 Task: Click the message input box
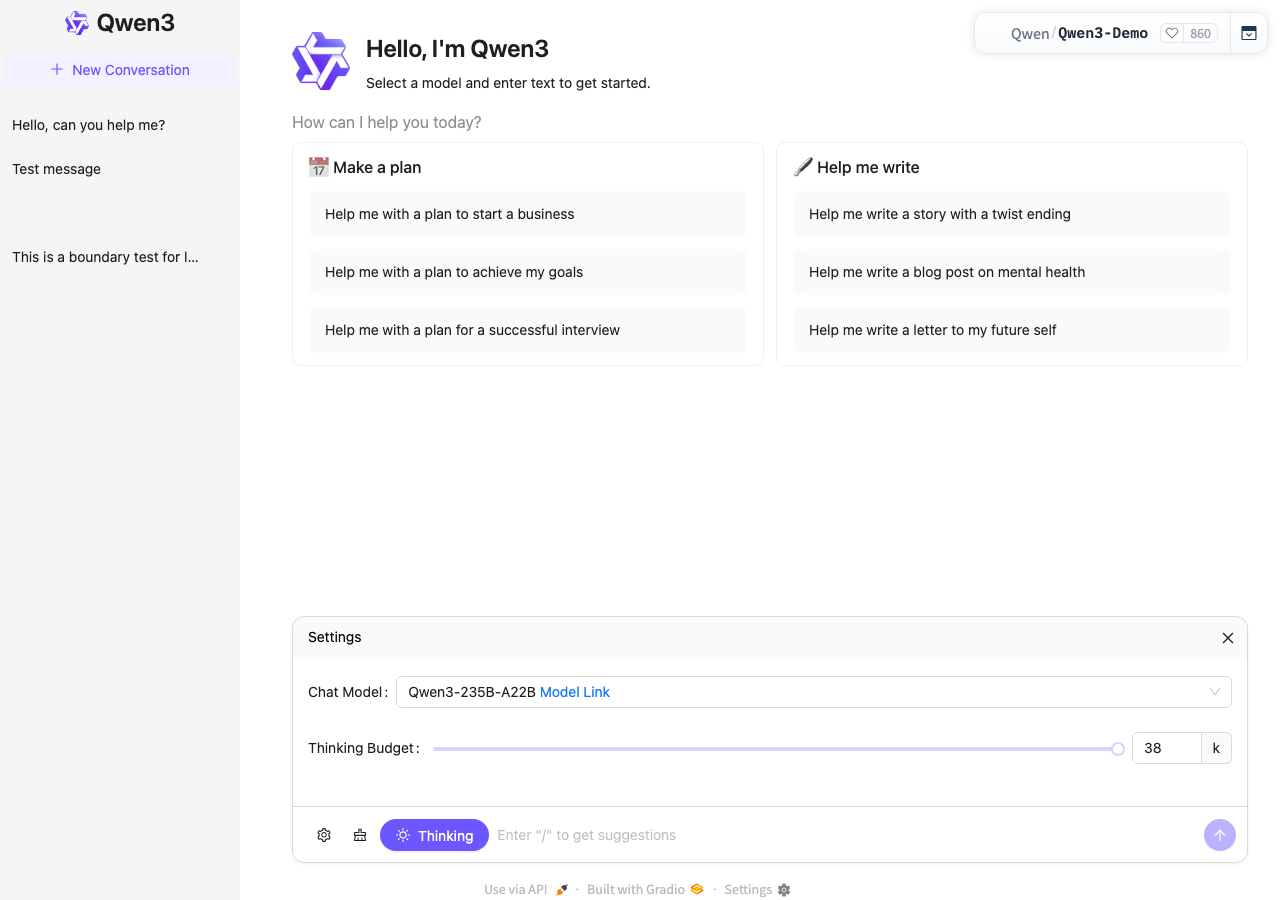pos(845,835)
